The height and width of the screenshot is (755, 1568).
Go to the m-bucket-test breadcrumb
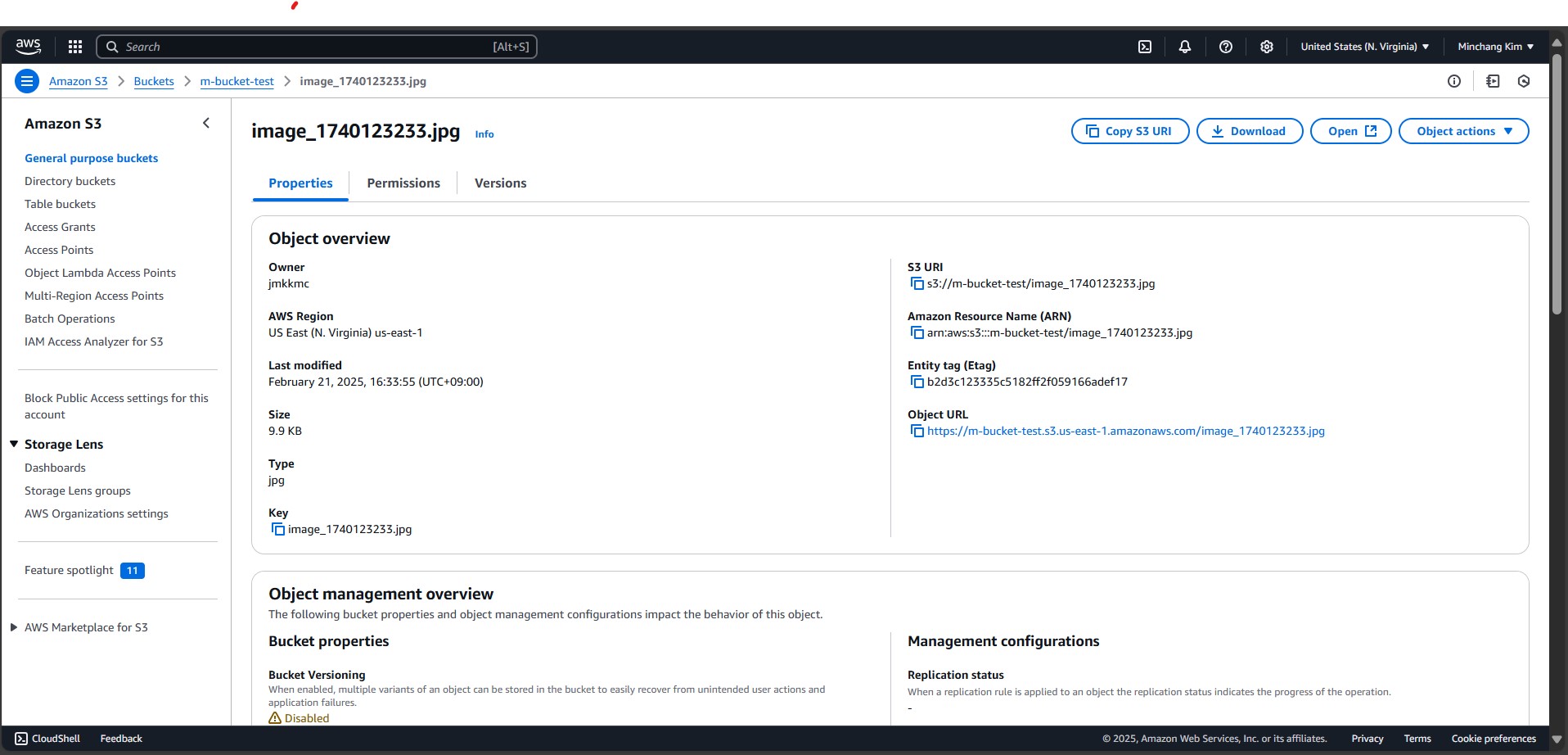coord(237,81)
